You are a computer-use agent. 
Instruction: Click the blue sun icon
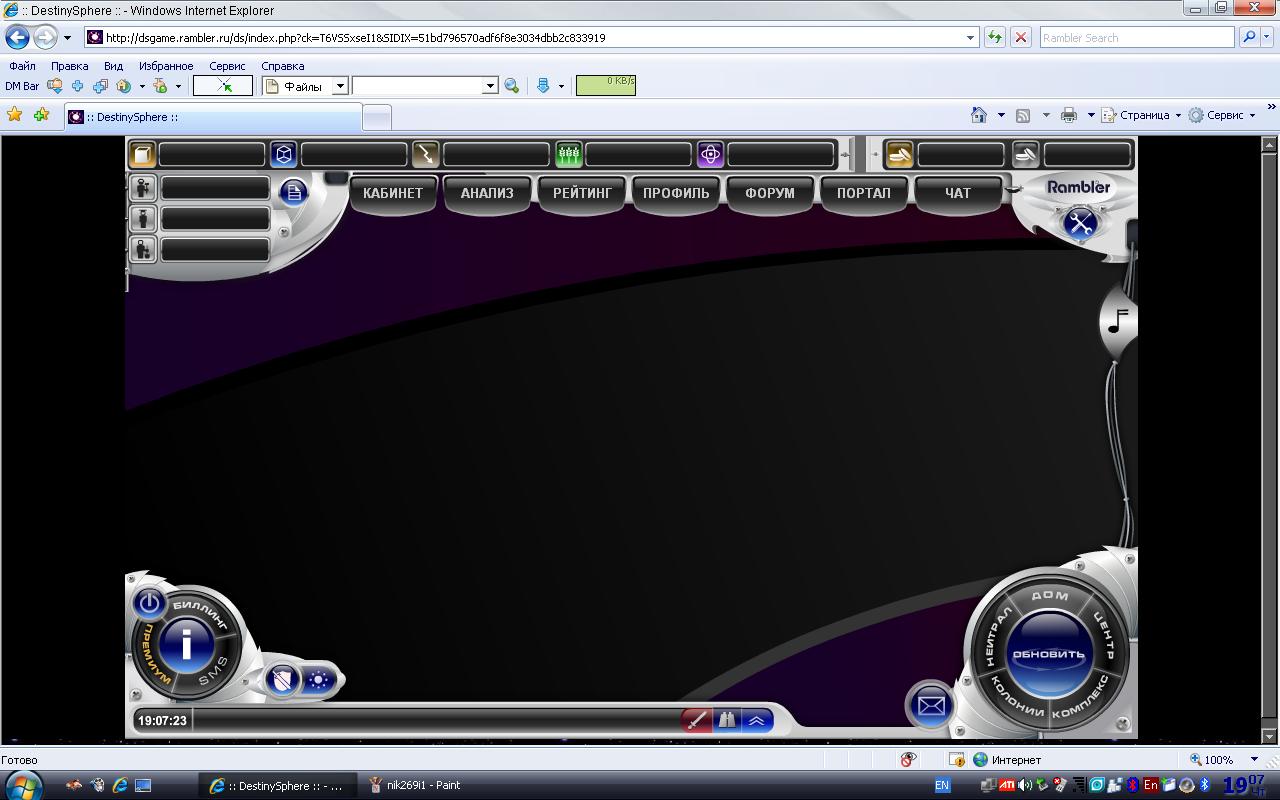click(x=319, y=681)
